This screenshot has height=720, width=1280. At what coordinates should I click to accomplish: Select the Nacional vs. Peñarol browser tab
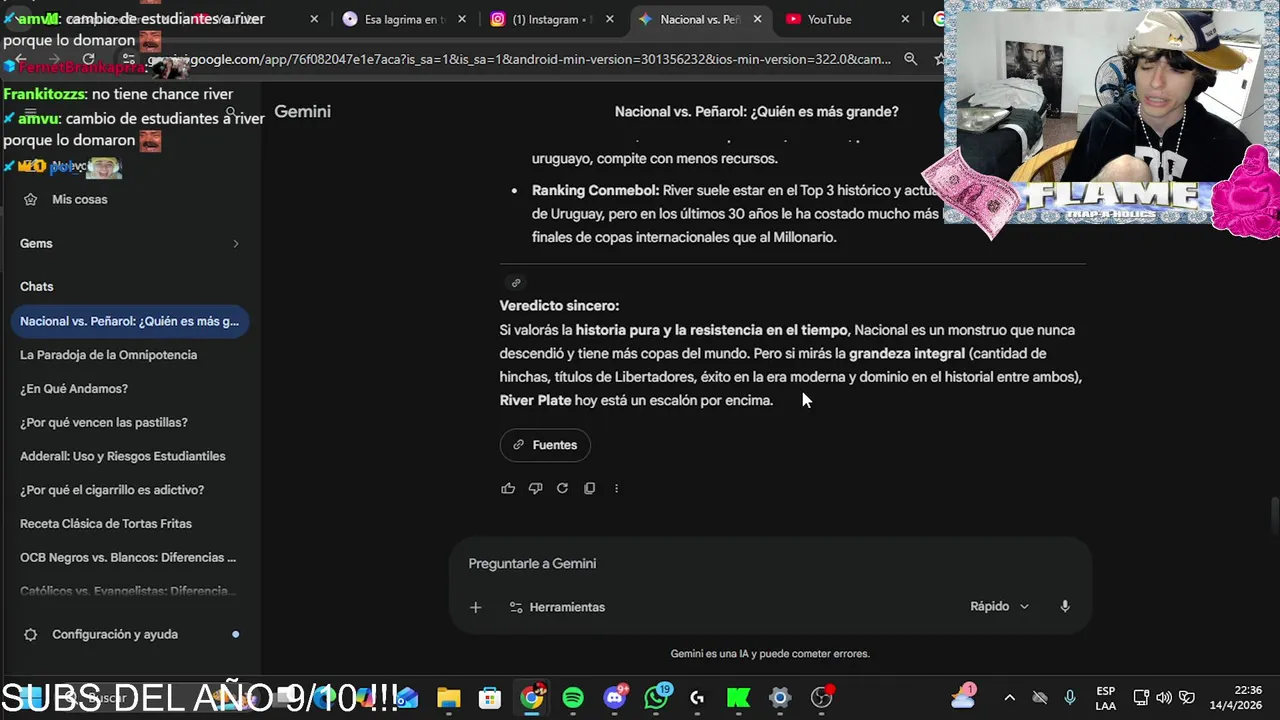pos(701,19)
